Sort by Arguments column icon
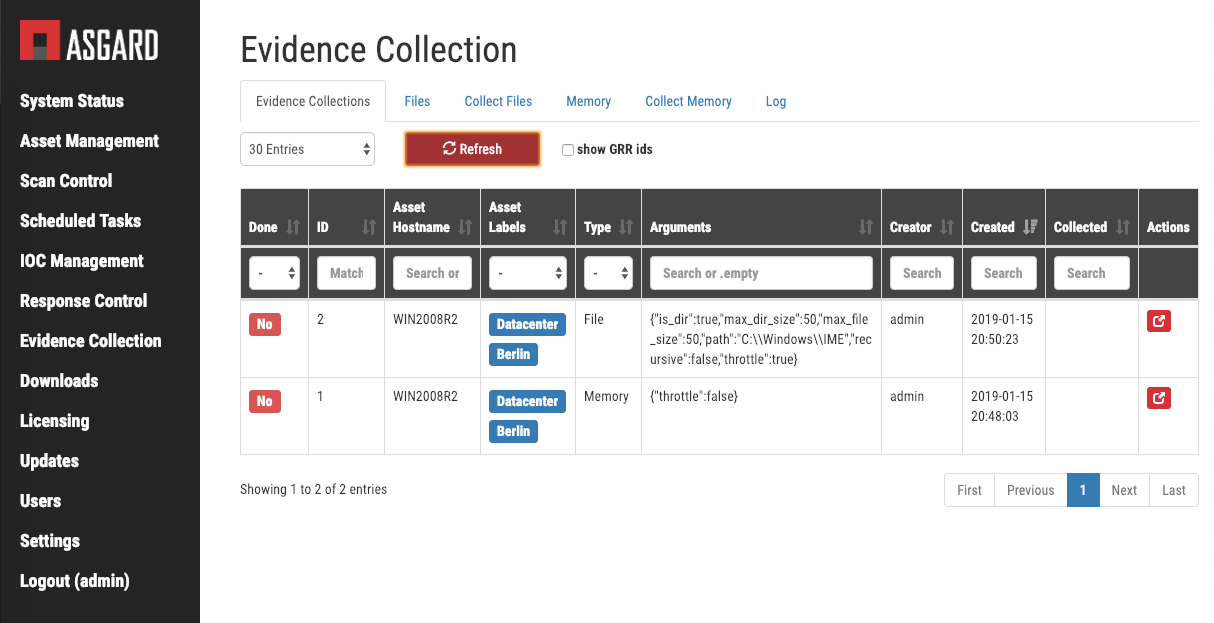The height and width of the screenshot is (623, 1214). [865, 227]
